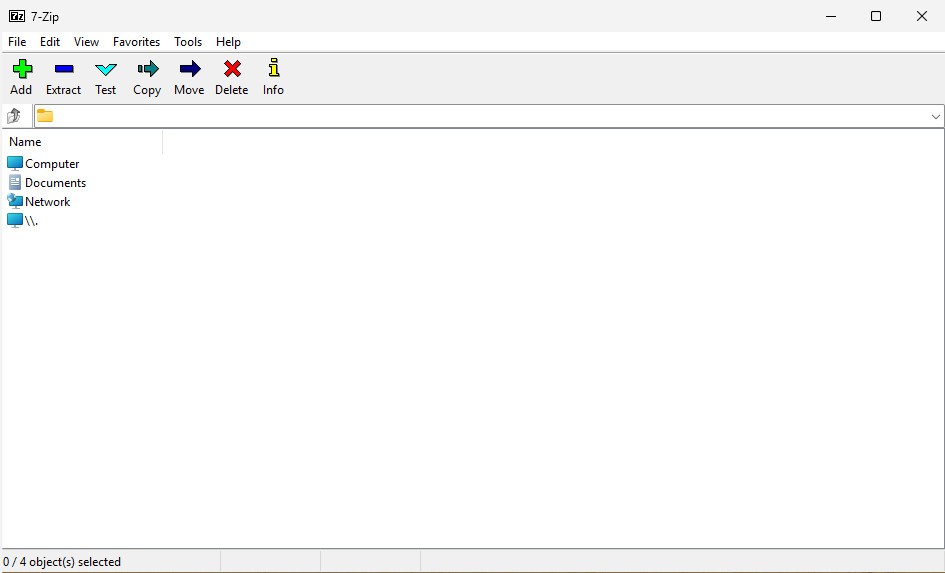
Task: Hit the red Delete X icon
Action: coord(231,69)
